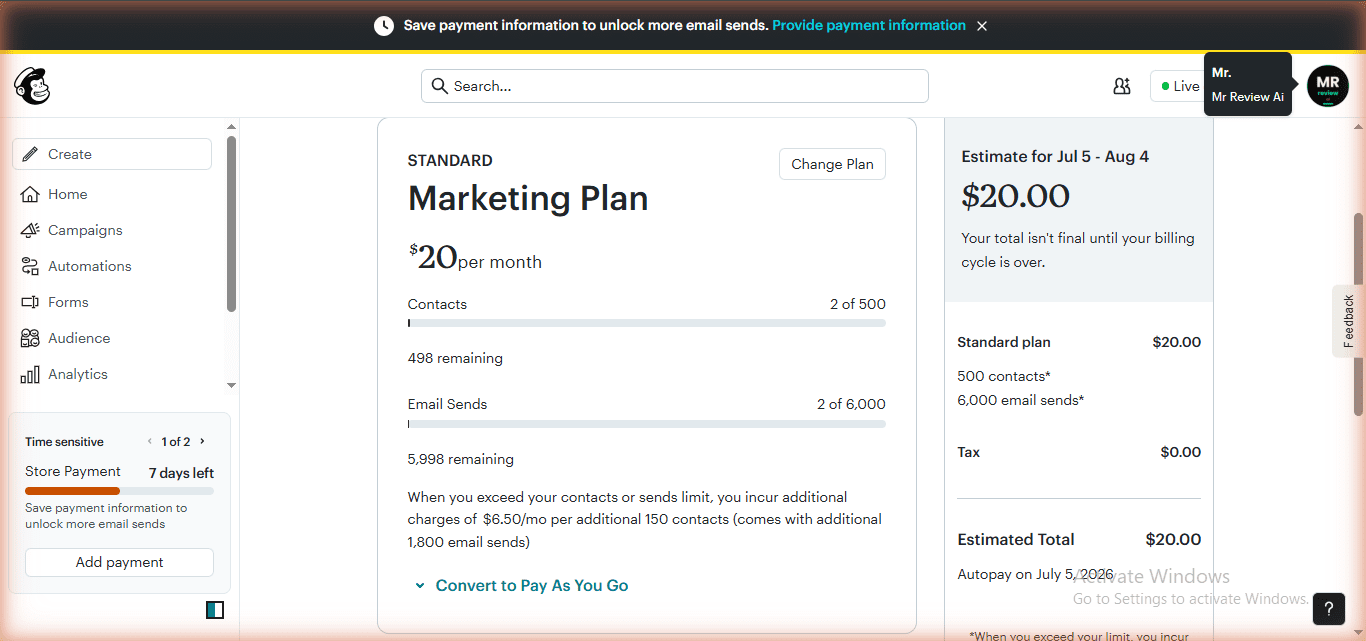Open the Feedback side tab

[x=1349, y=321]
